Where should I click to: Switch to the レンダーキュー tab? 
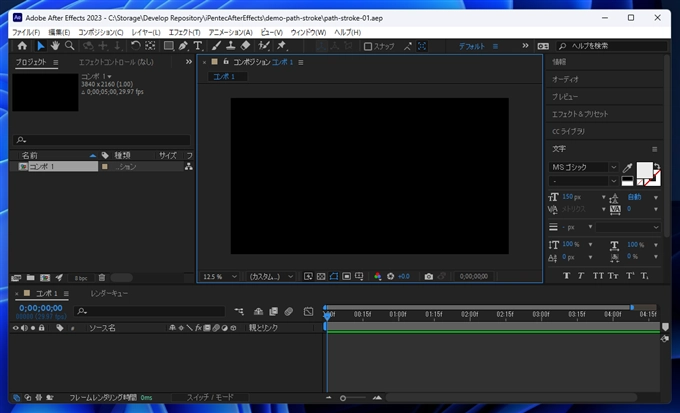click(109, 294)
